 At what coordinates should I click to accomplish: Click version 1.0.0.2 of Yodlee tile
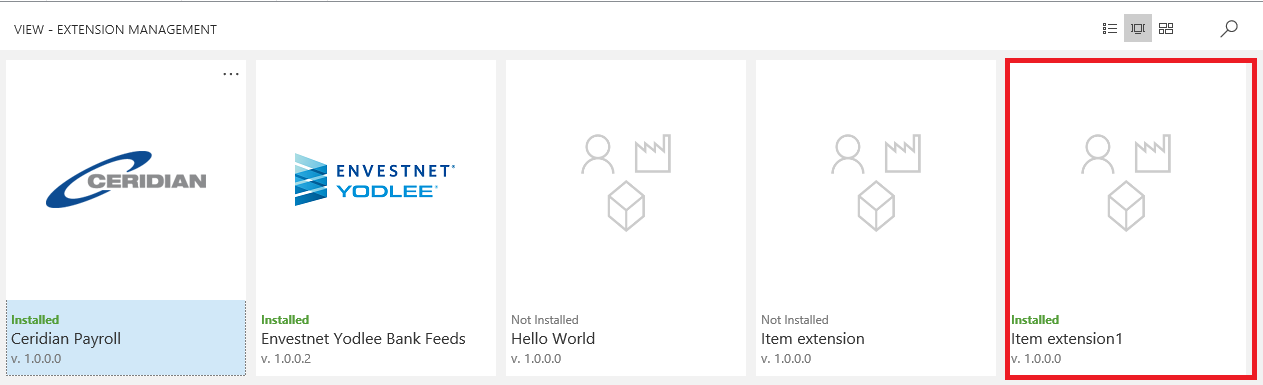click(286, 359)
